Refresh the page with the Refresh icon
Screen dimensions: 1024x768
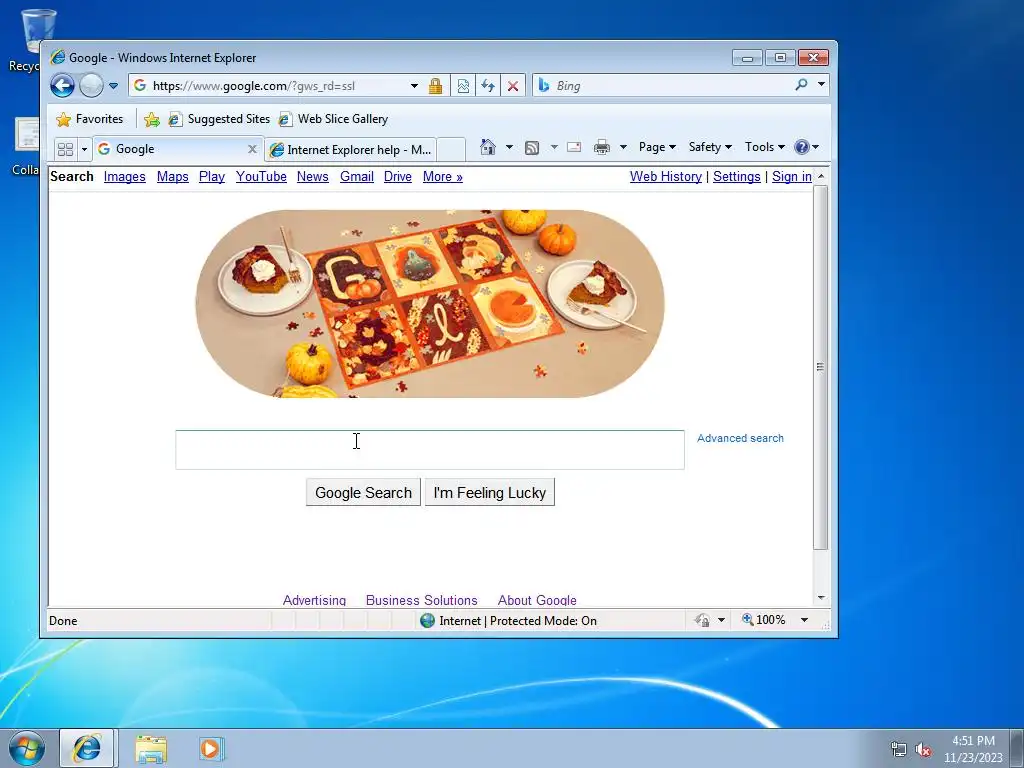pos(488,86)
